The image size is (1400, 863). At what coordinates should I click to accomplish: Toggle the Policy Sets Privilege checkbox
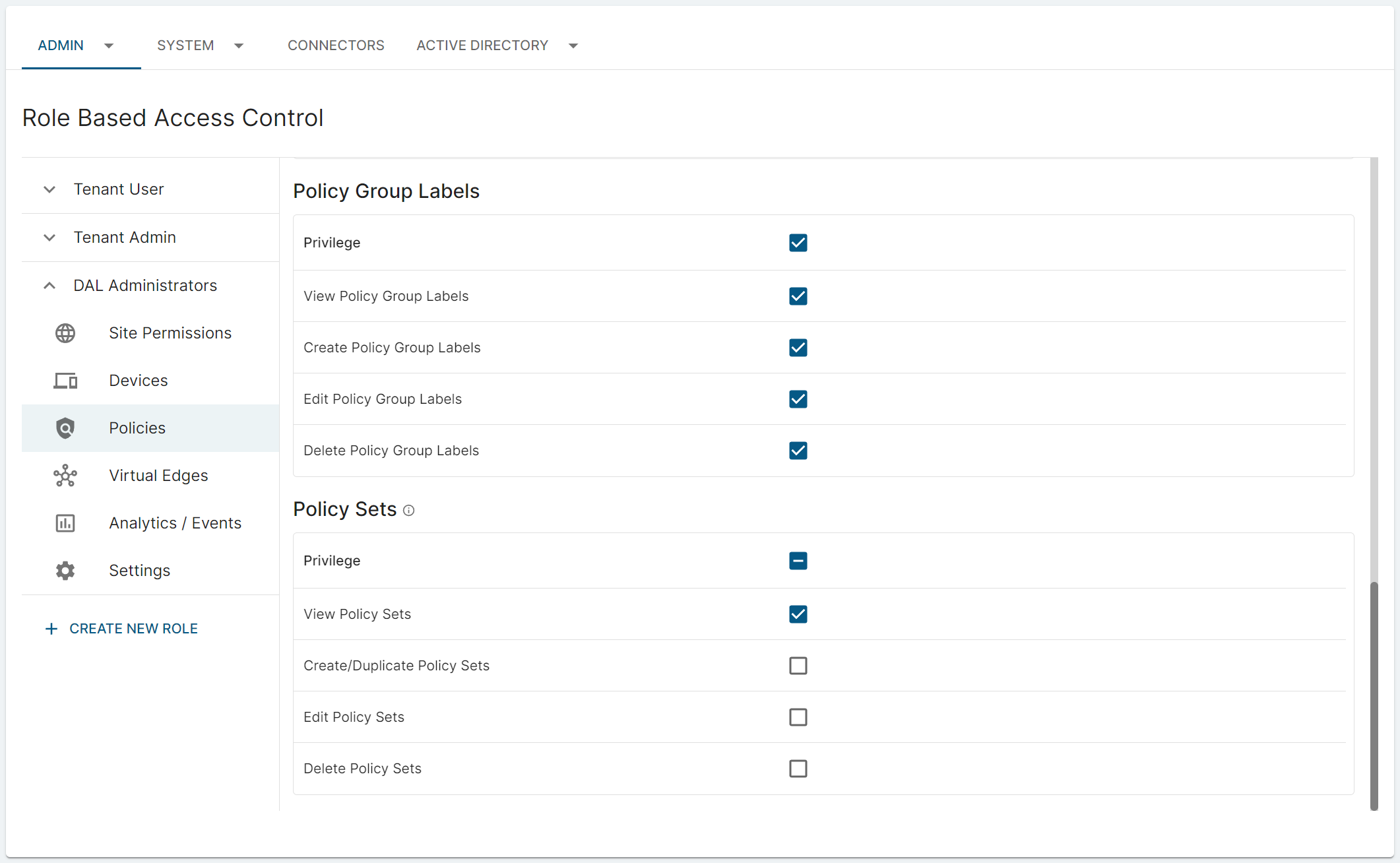point(798,561)
